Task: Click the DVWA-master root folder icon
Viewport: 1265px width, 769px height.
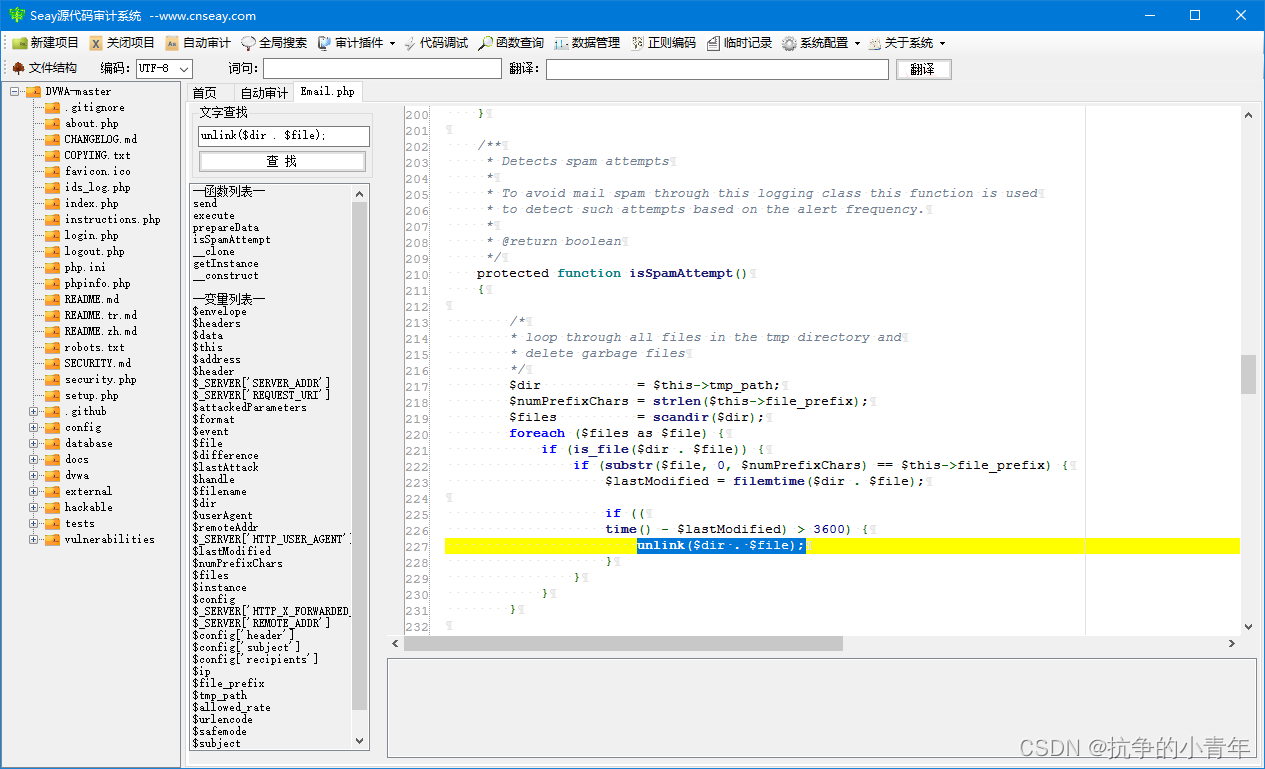Action: (33, 92)
